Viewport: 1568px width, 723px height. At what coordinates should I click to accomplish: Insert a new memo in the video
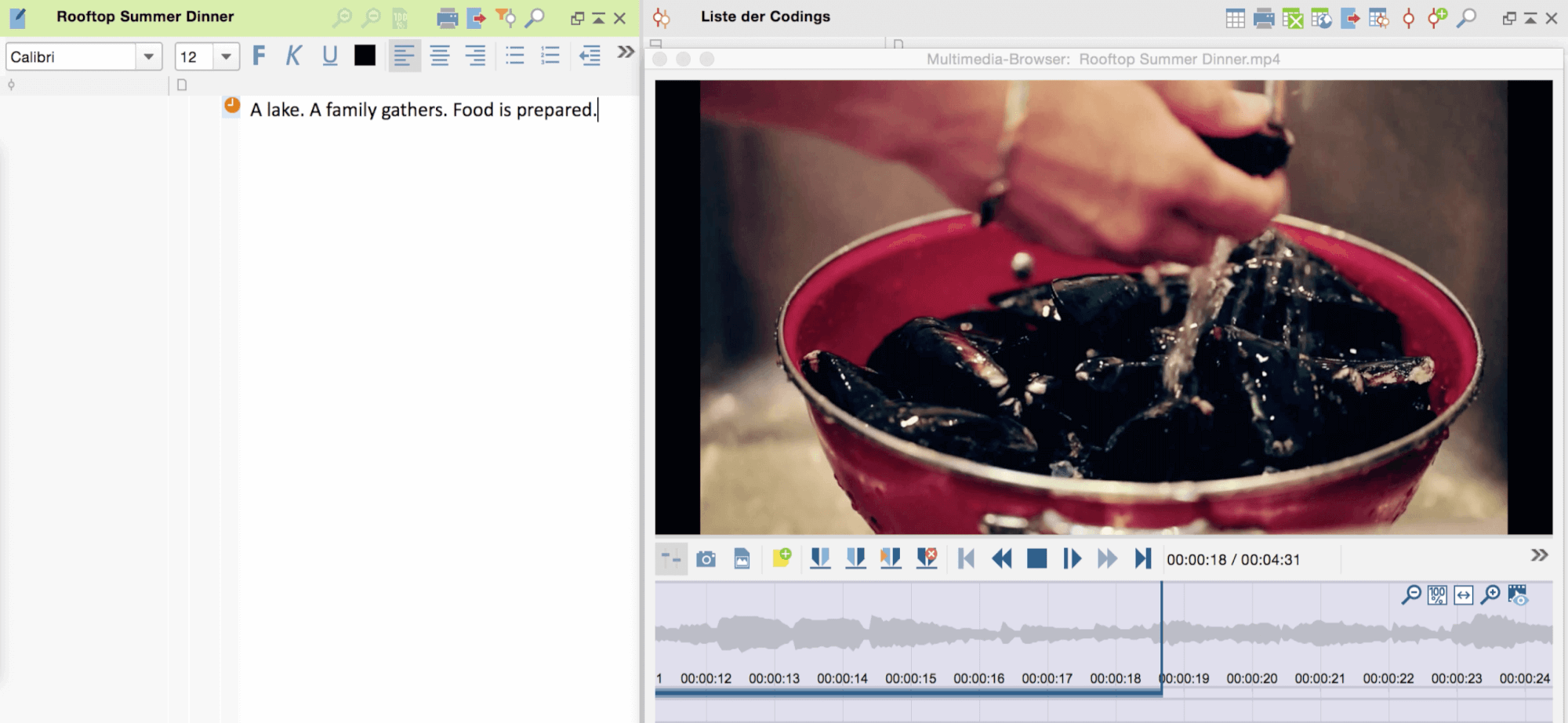[782, 558]
